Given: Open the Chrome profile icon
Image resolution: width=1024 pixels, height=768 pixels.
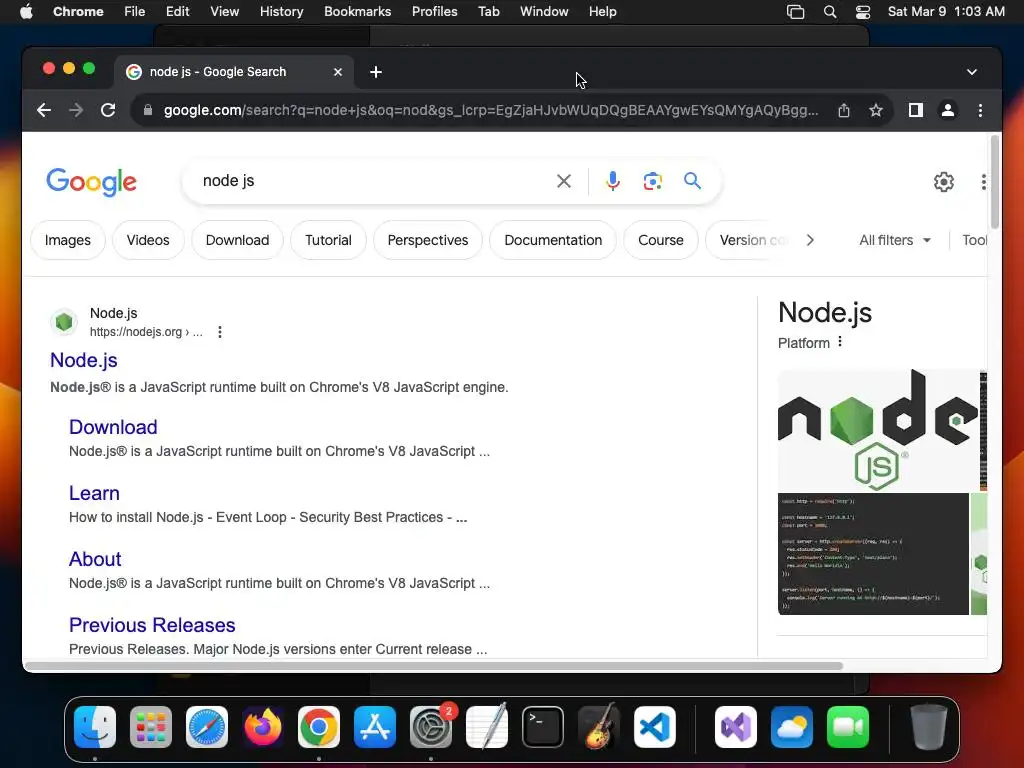Looking at the screenshot, I should point(948,110).
